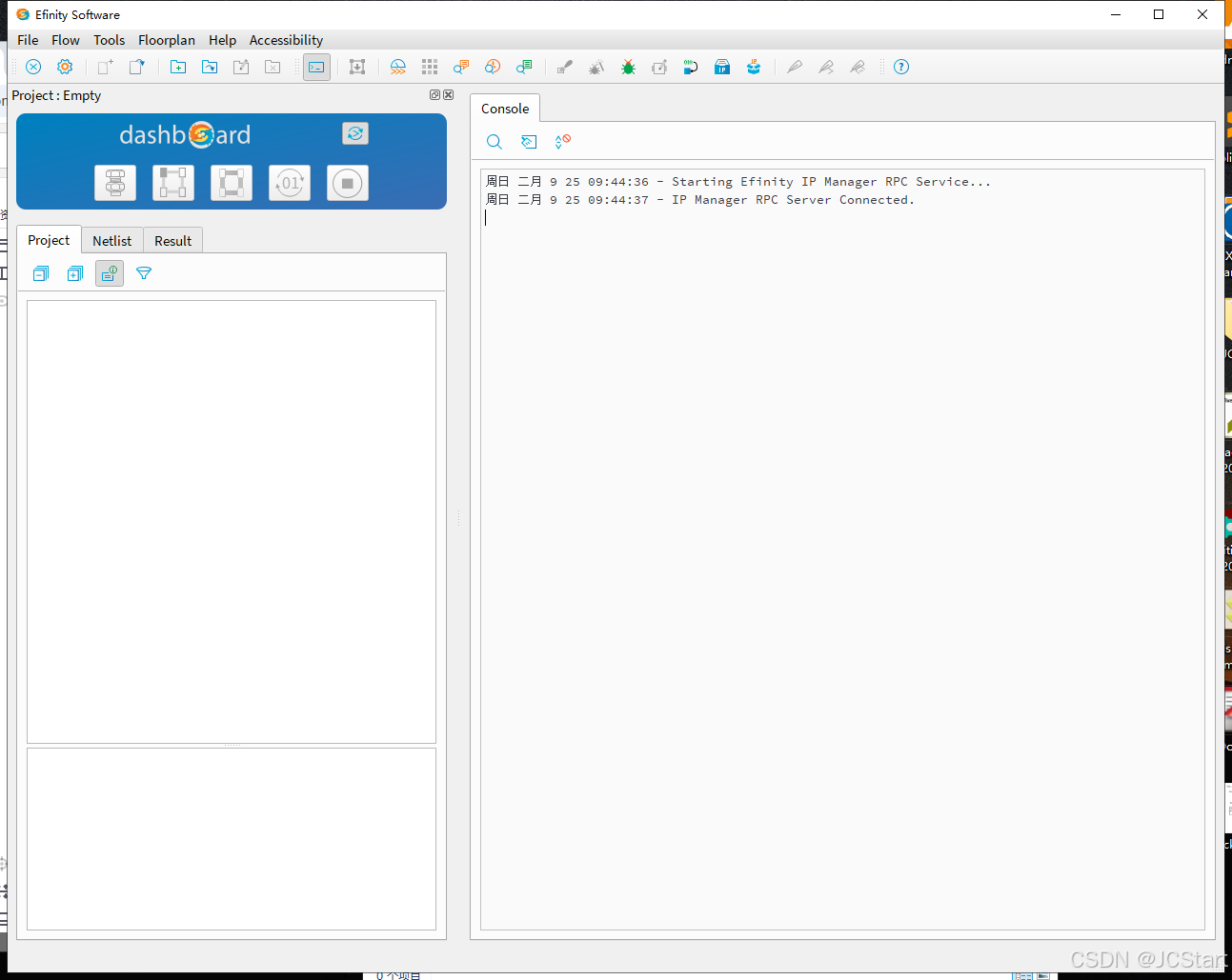Open the Interface Designer brush icon
Image resolution: width=1232 pixels, height=980 pixels.
click(565, 67)
